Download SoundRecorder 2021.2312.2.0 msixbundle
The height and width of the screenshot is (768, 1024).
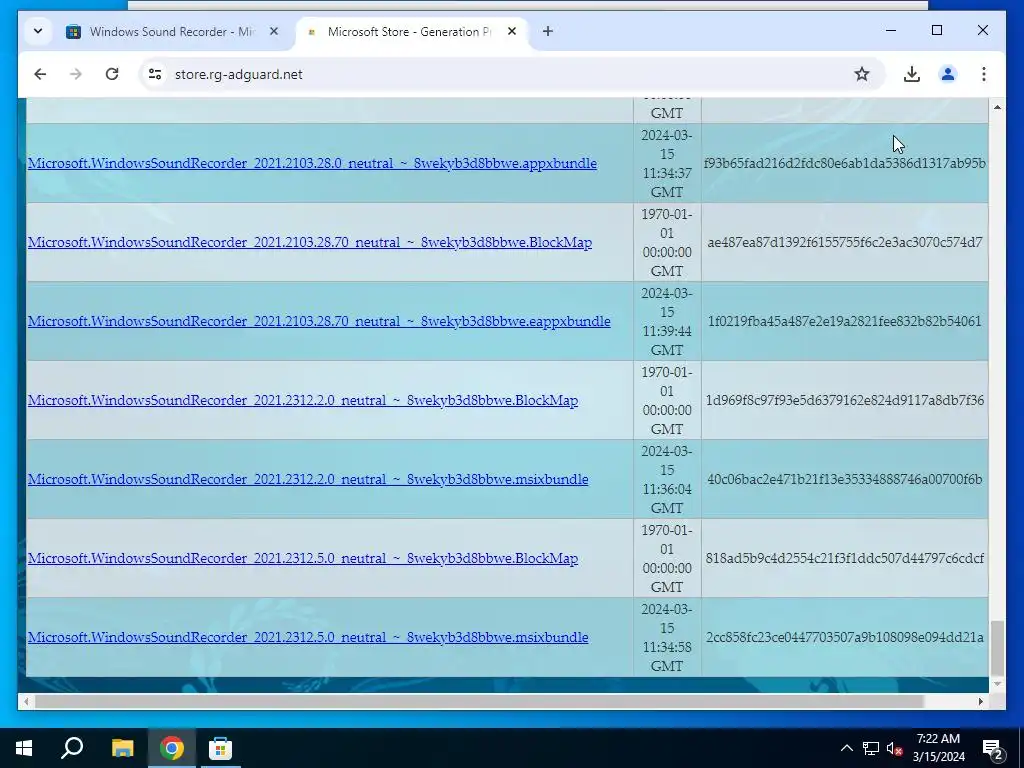click(x=308, y=479)
